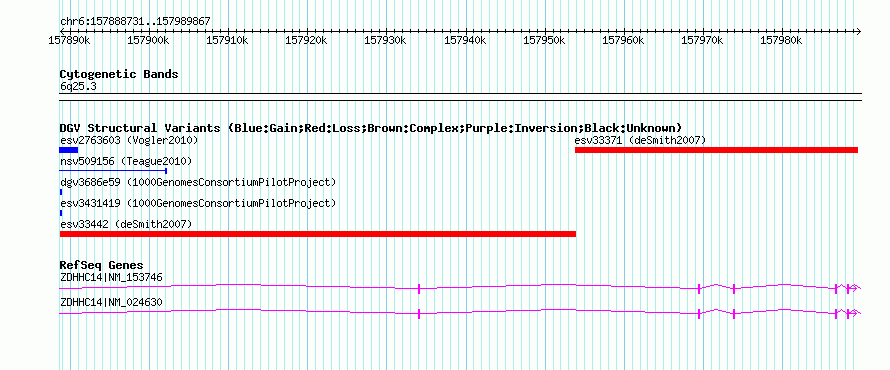Open the esv3431419 variant label
Image resolution: width=890 pixels, height=370 pixels.
(x=198, y=203)
